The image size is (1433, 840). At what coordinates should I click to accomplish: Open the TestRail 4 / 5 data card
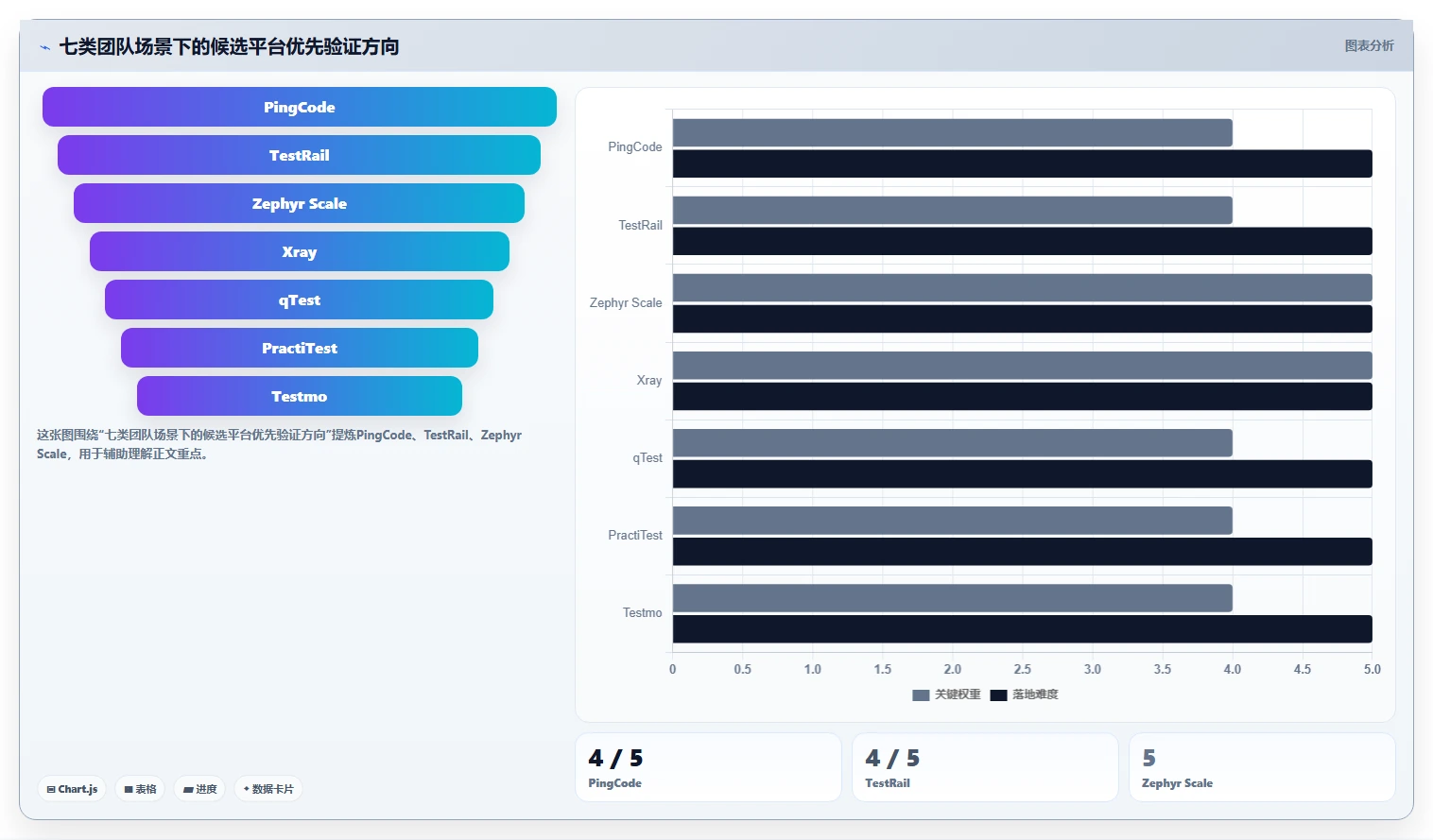[x=985, y=767]
